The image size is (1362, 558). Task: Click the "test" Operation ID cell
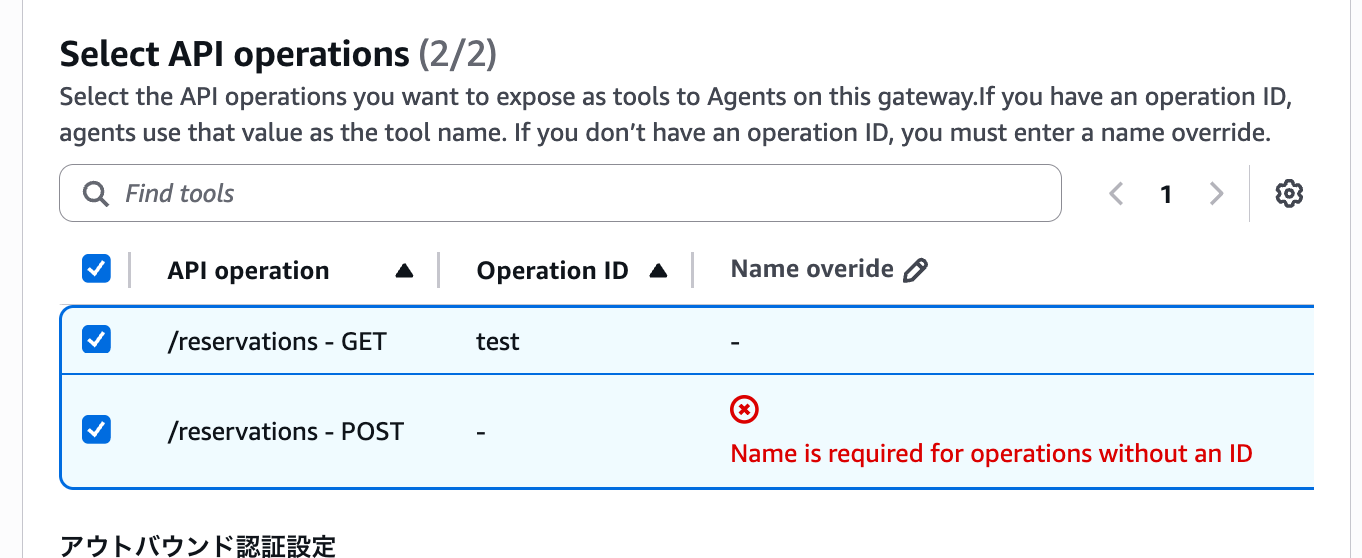tap(497, 342)
